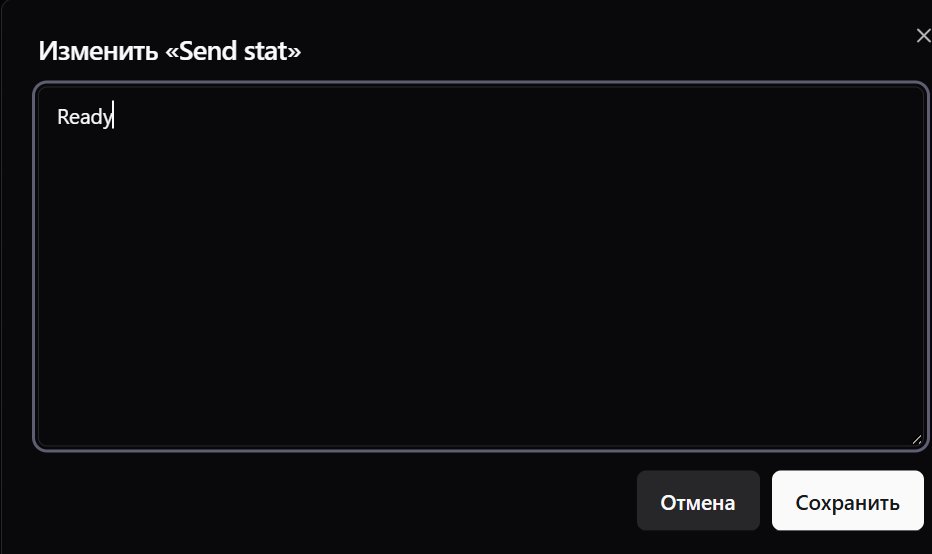This screenshot has width=932, height=554.
Task: Click the middle of the multiline text field
Action: click(x=478, y=267)
